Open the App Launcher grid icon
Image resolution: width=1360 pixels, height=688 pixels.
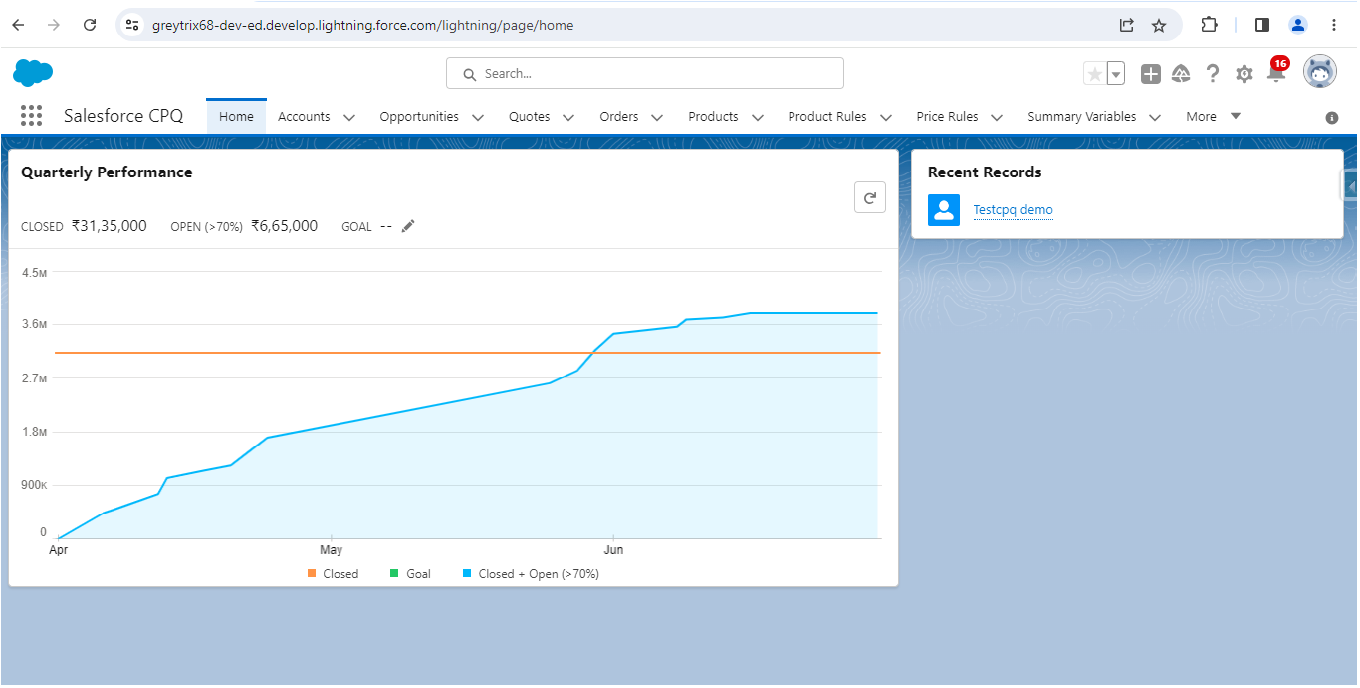pyautogui.click(x=31, y=116)
